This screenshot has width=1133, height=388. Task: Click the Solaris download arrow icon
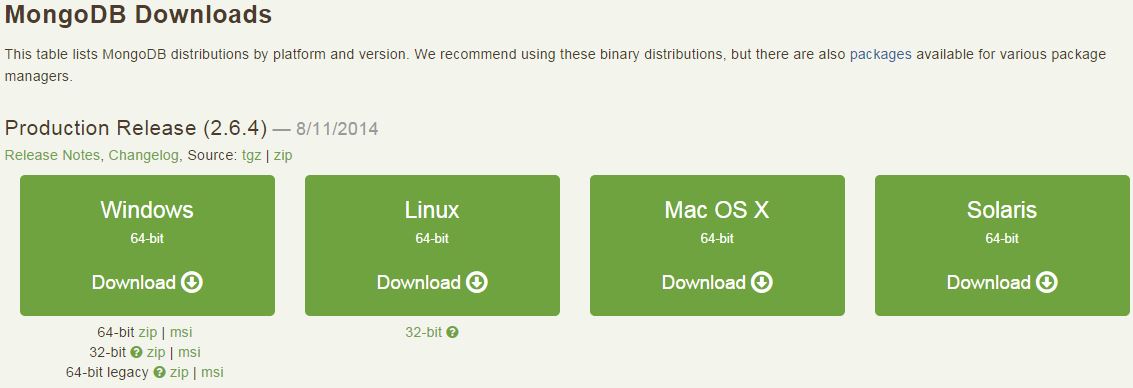pos(1047,282)
